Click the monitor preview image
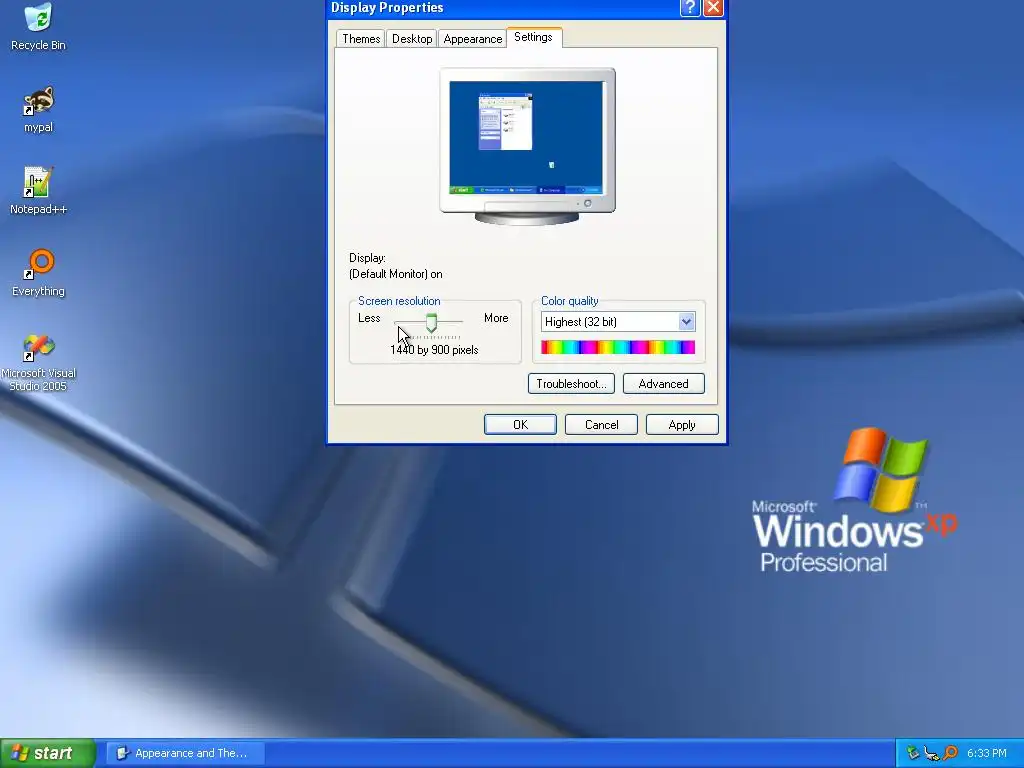The width and height of the screenshot is (1024, 768). pyautogui.click(x=527, y=146)
